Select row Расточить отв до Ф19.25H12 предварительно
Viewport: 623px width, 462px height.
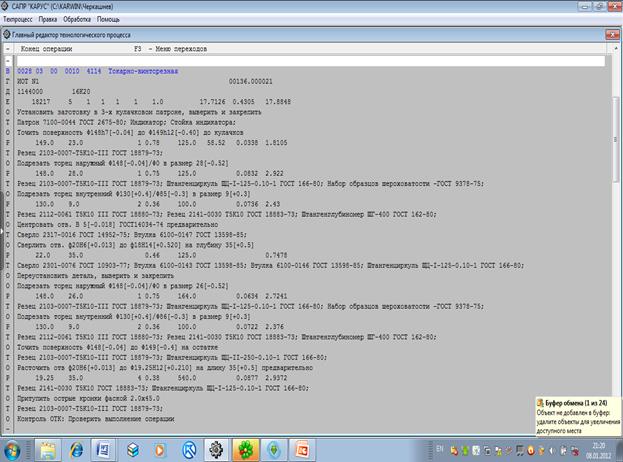[165, 368]
